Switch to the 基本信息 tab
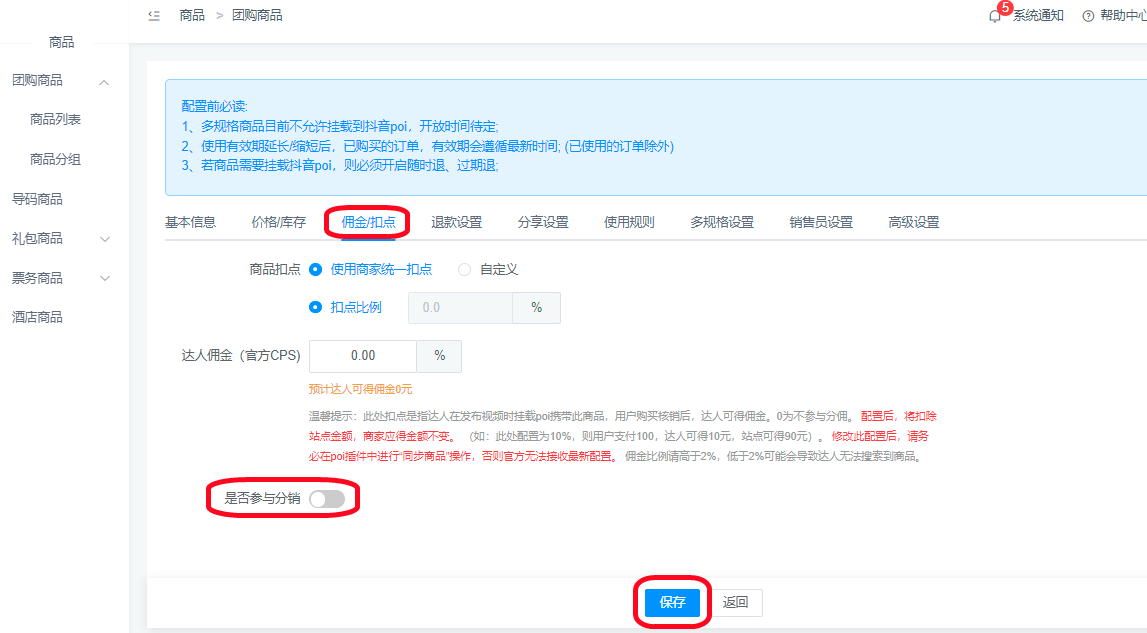Image resolution: width=1147 pixels, height=633 pixels. point(190,222)
